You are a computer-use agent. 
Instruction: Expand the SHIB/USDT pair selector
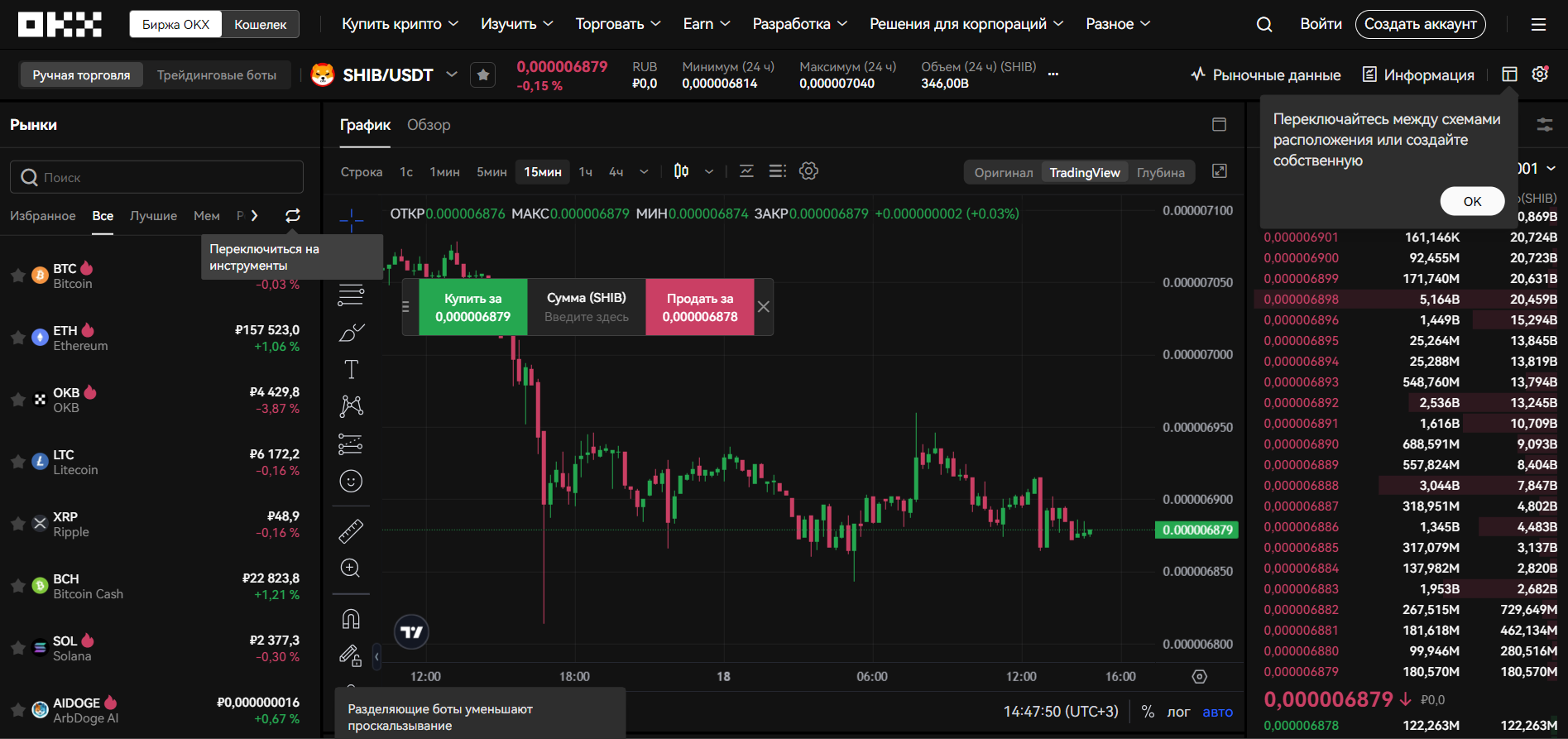click(x=452, y=74)
